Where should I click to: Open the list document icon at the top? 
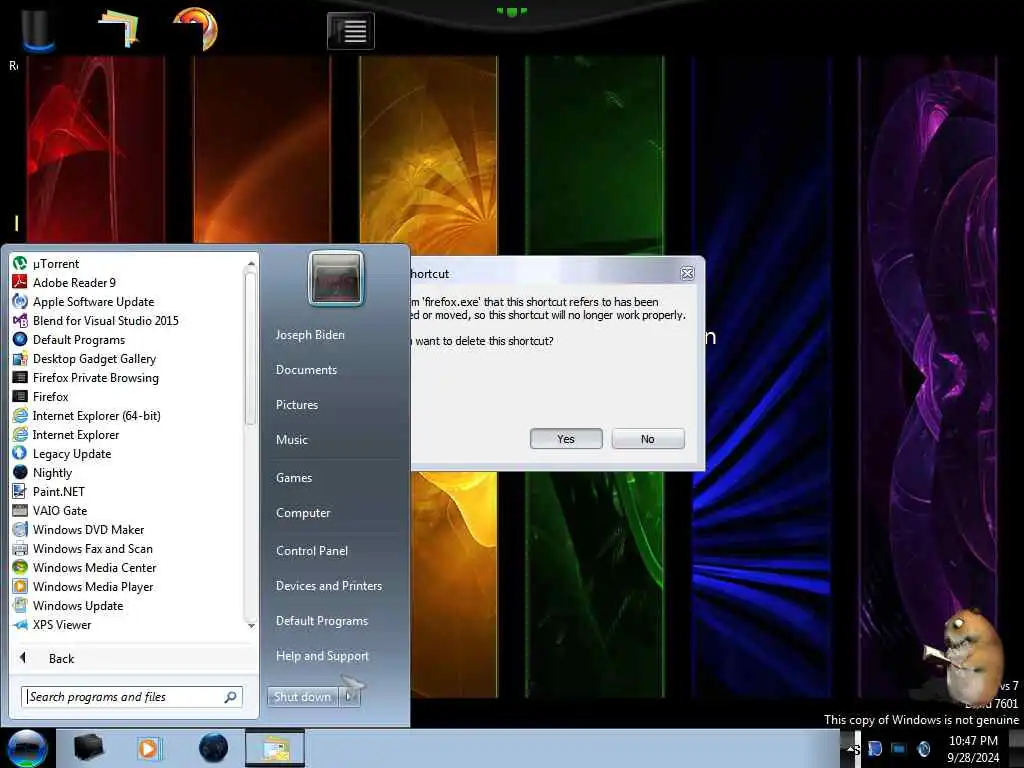(x=351, y=31)
